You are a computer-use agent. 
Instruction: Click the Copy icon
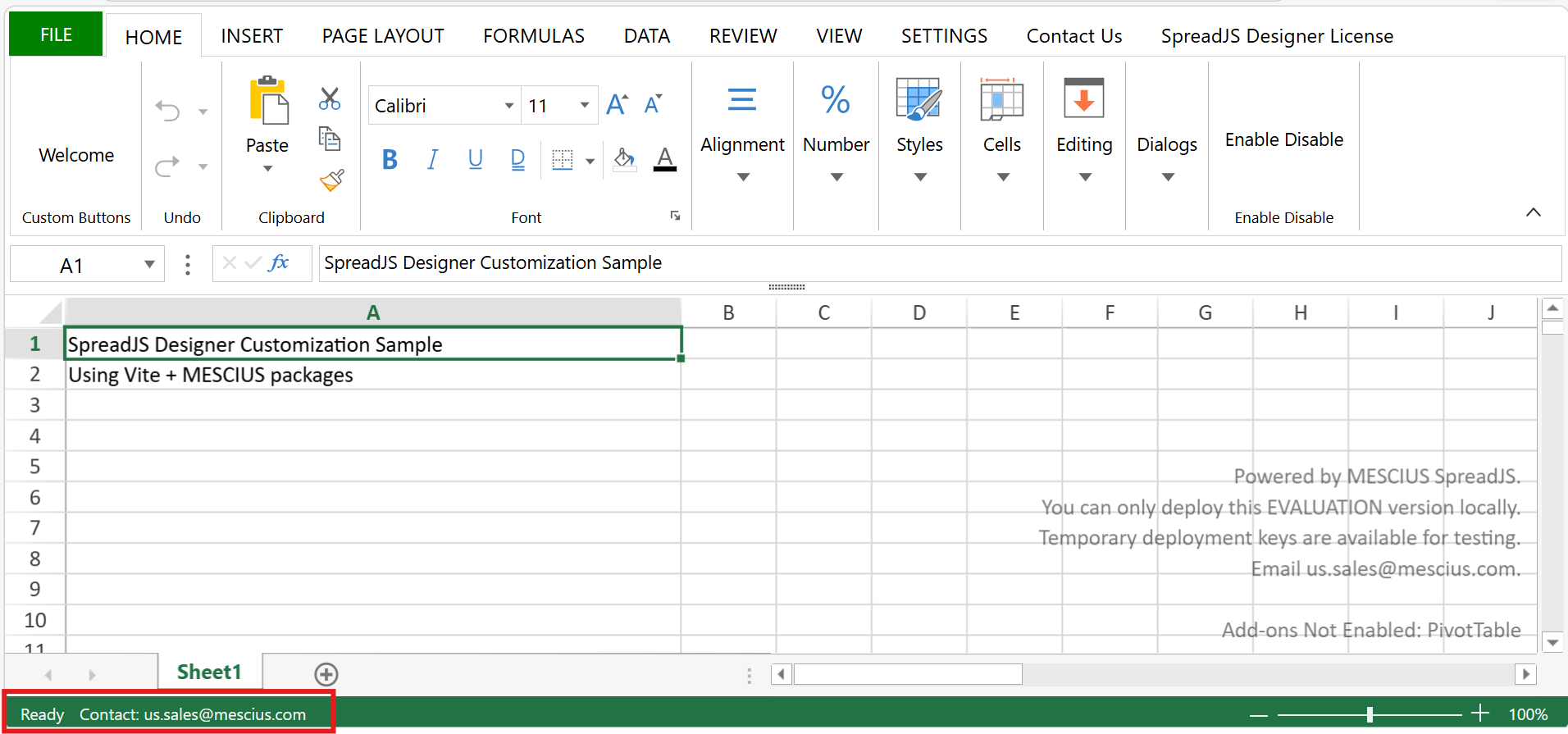(x=330, y=139)
